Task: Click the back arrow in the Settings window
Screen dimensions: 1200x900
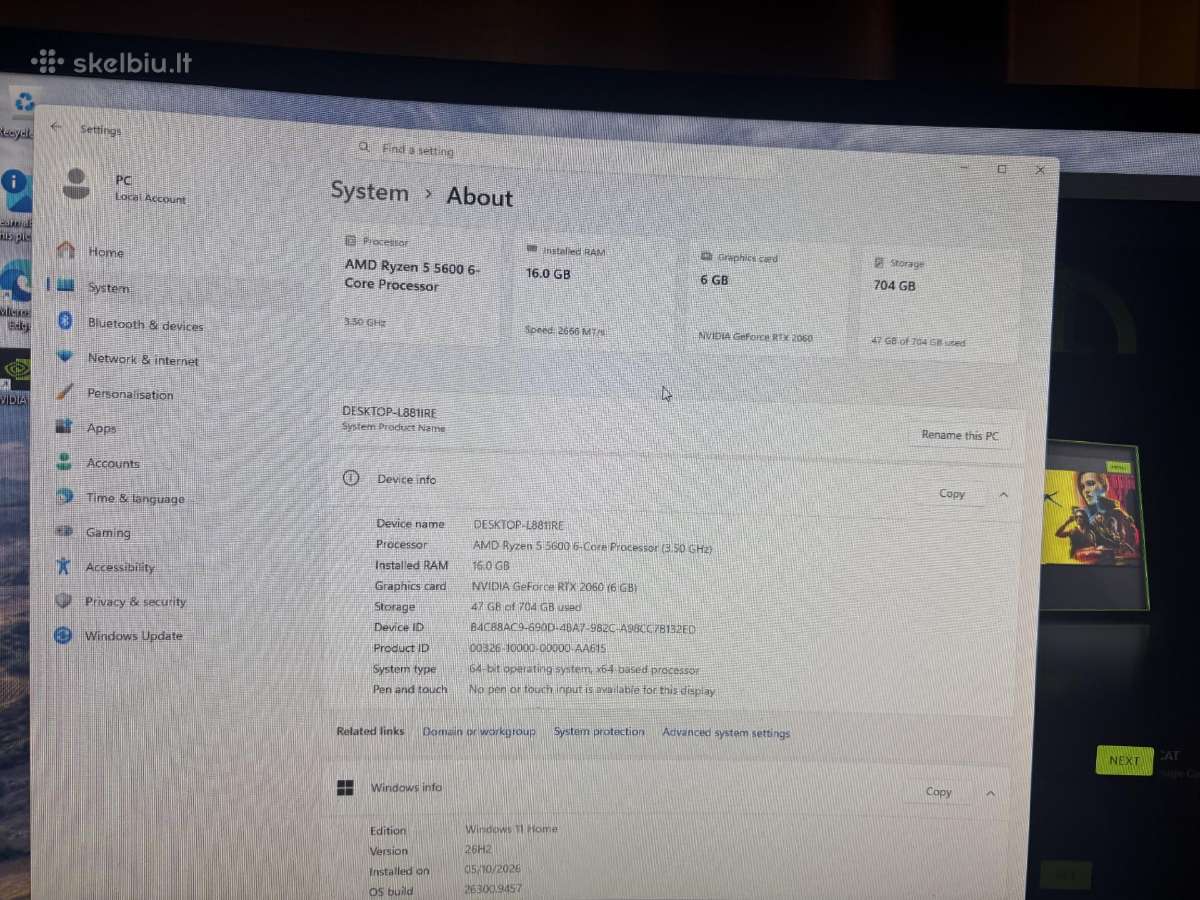Action: click(x=56, y=127)
